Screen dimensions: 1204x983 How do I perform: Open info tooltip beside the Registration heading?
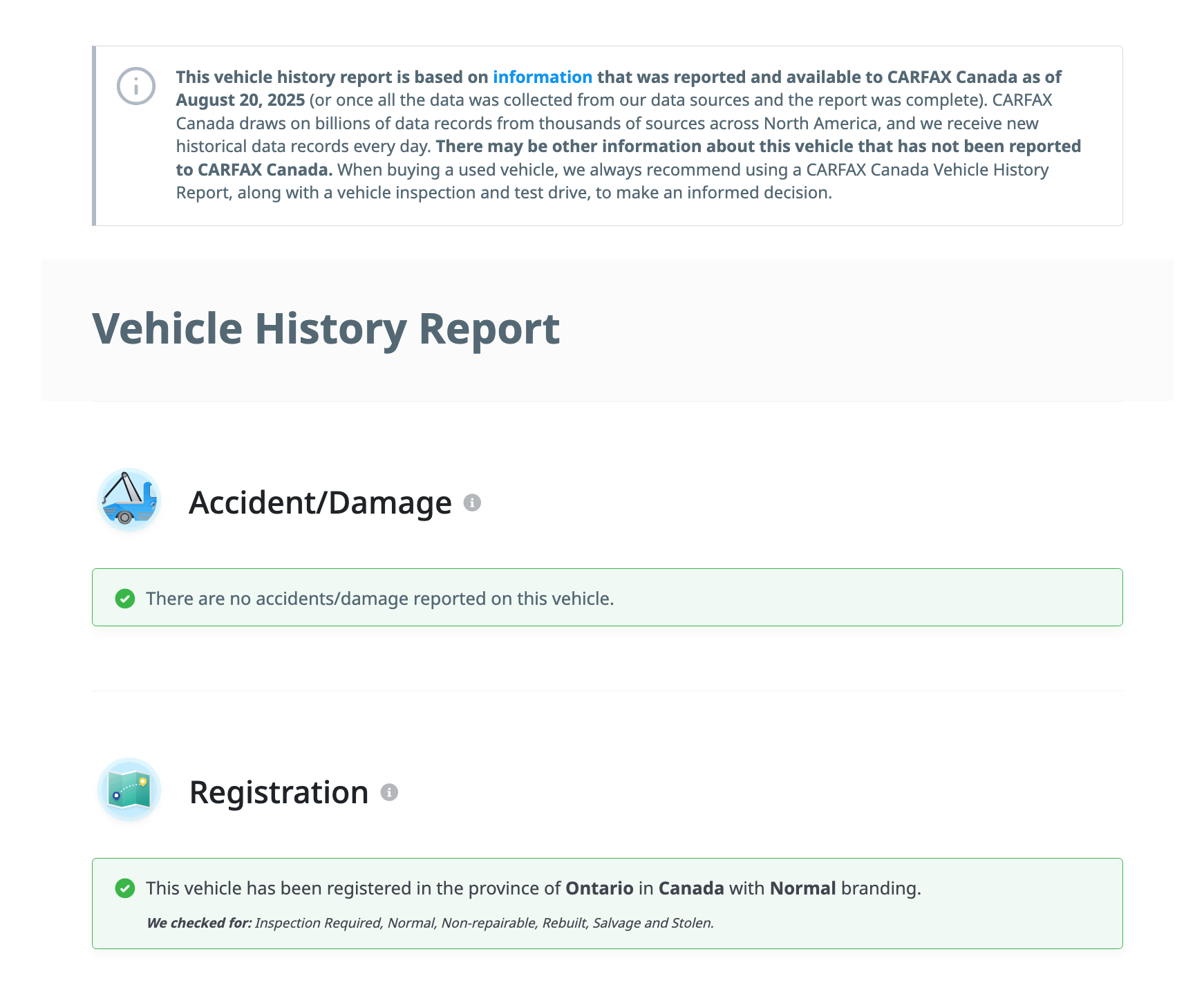[x=389, y=792]
